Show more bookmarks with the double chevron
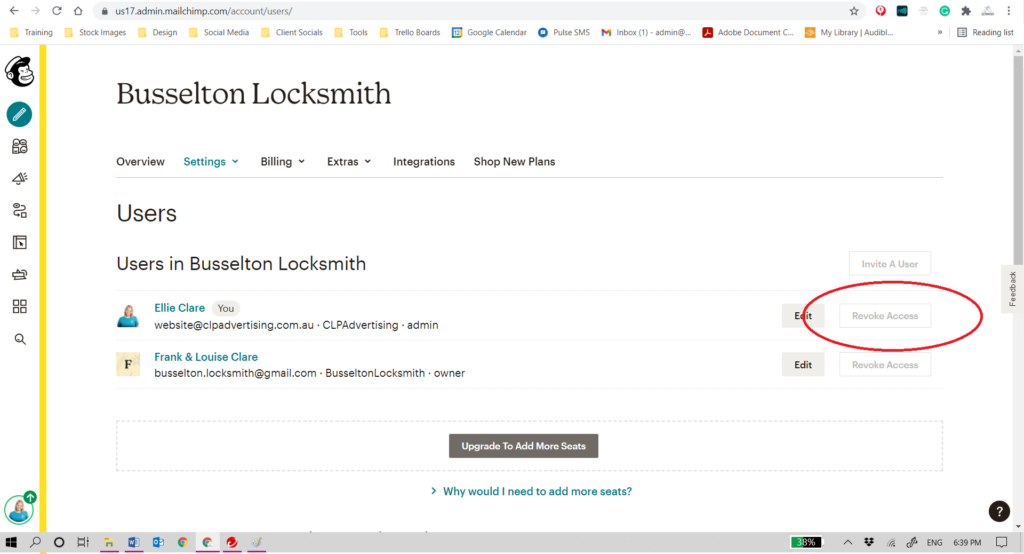The height and width of the screenshot is (554, 1024). pyautogui.click(x=940, y=32)
